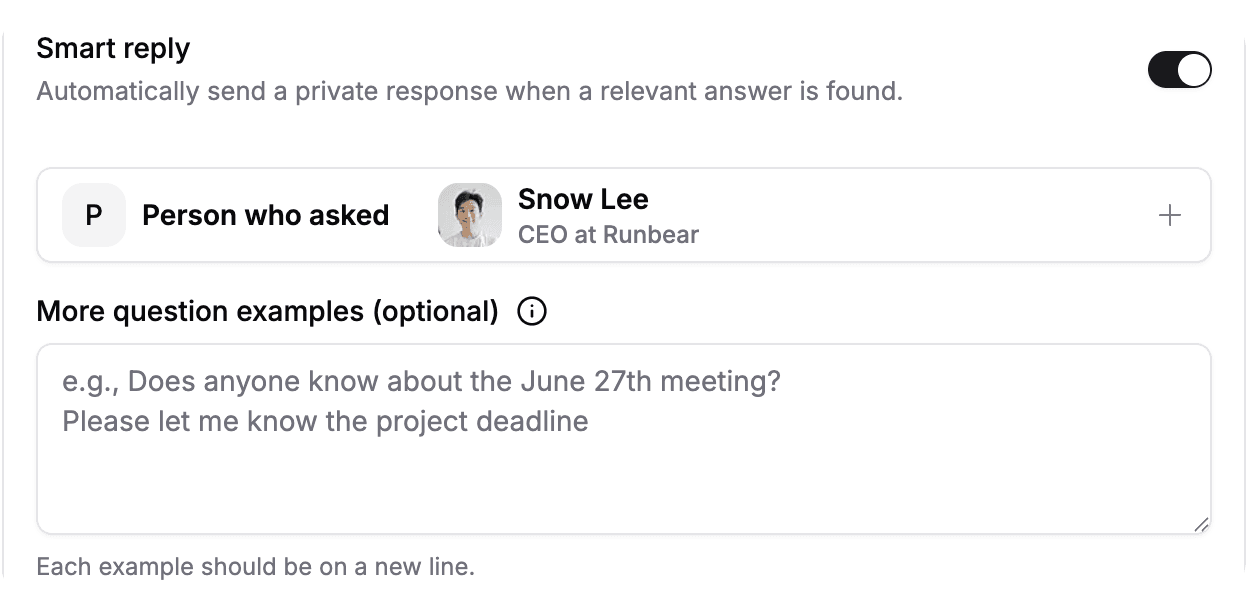1246x610 pixels.
Task: Click the white knob of the Smart reply switch
Action: pyautogui.click(x=1194, y=70)
